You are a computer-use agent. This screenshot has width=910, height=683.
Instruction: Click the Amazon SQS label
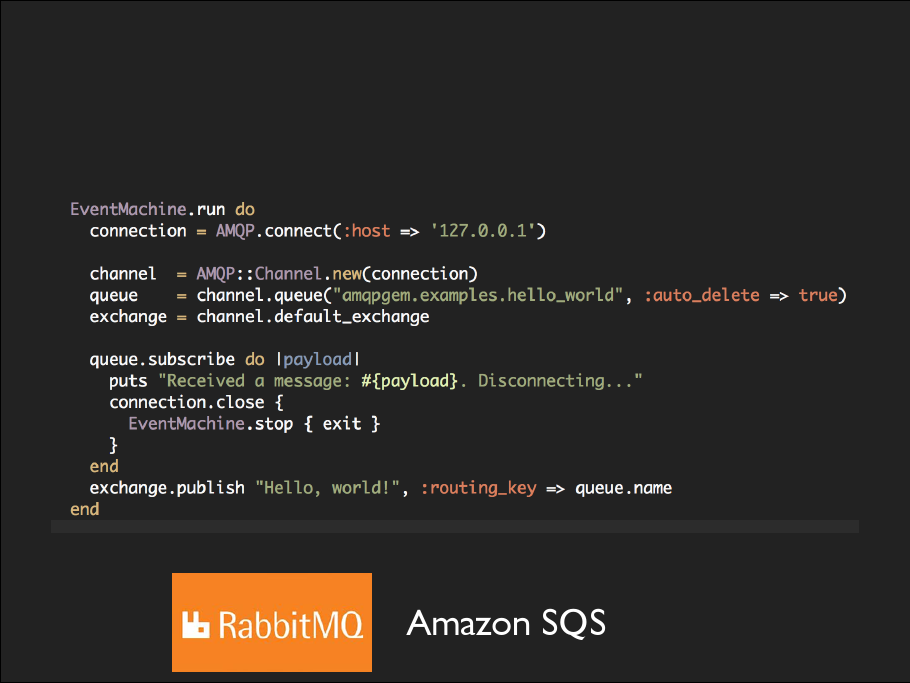pos(506,623)
